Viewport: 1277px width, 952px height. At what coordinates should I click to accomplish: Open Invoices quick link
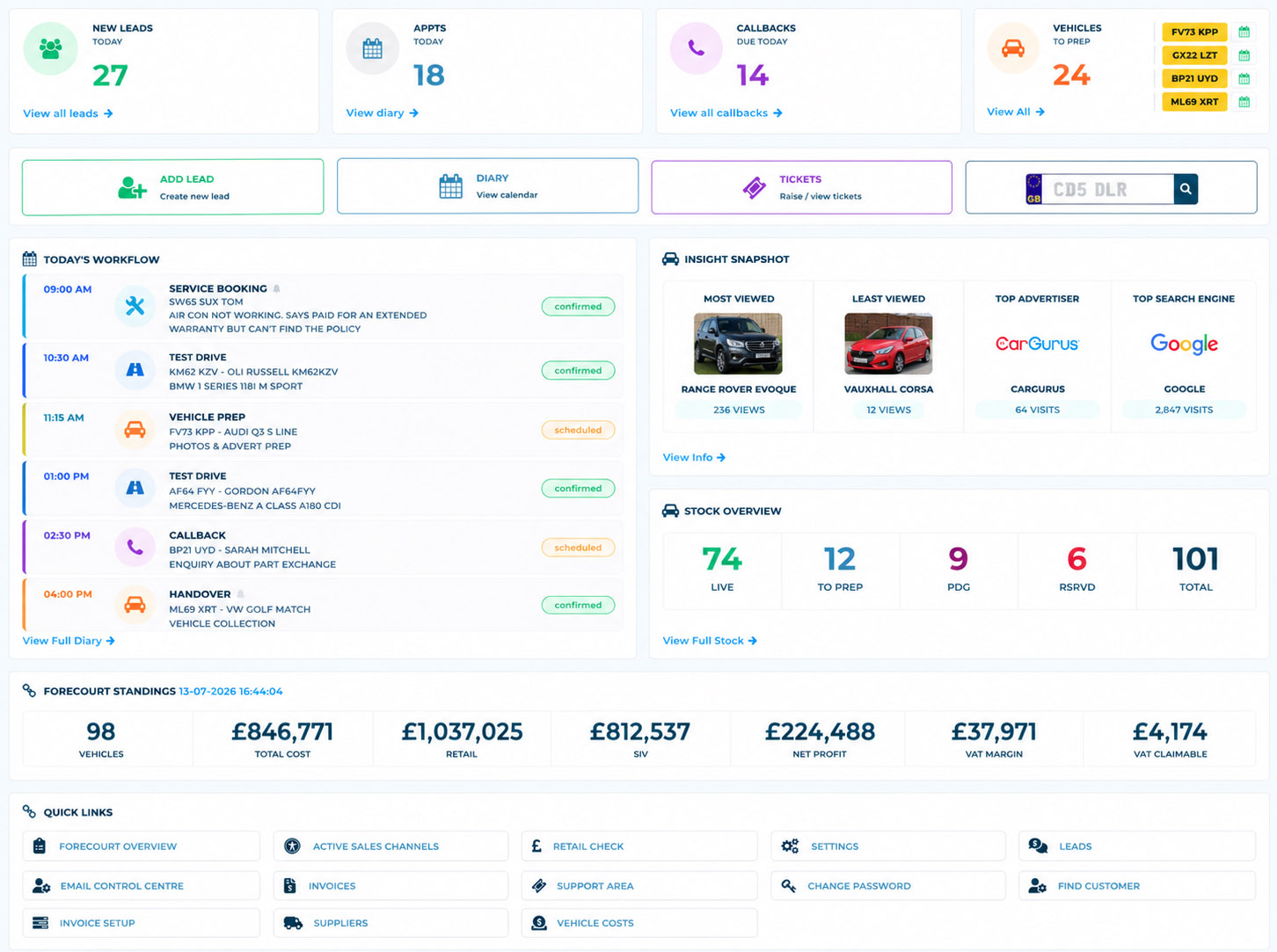tap(390, 885)
